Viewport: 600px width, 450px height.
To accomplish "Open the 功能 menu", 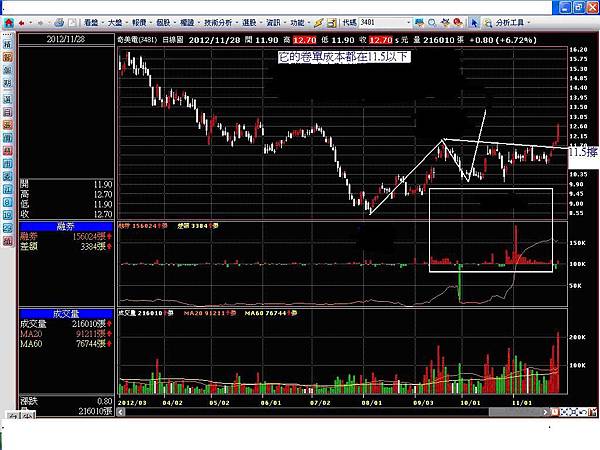I will 297,23.
